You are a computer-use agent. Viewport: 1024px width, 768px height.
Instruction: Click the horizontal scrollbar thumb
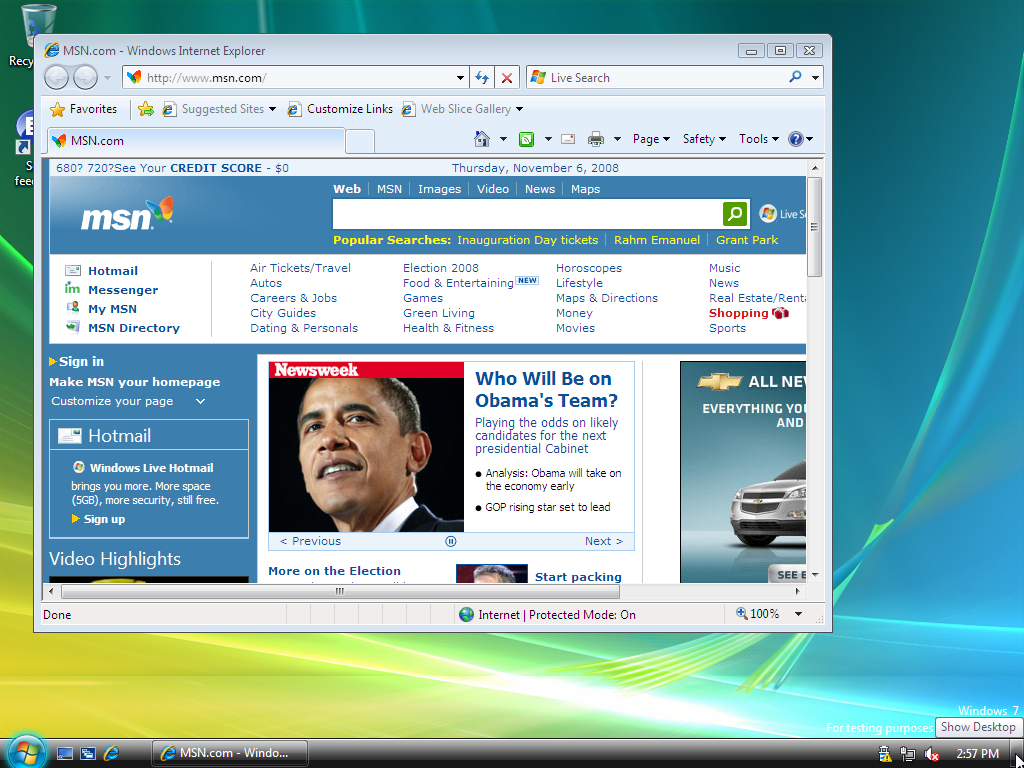click(340, 592)
